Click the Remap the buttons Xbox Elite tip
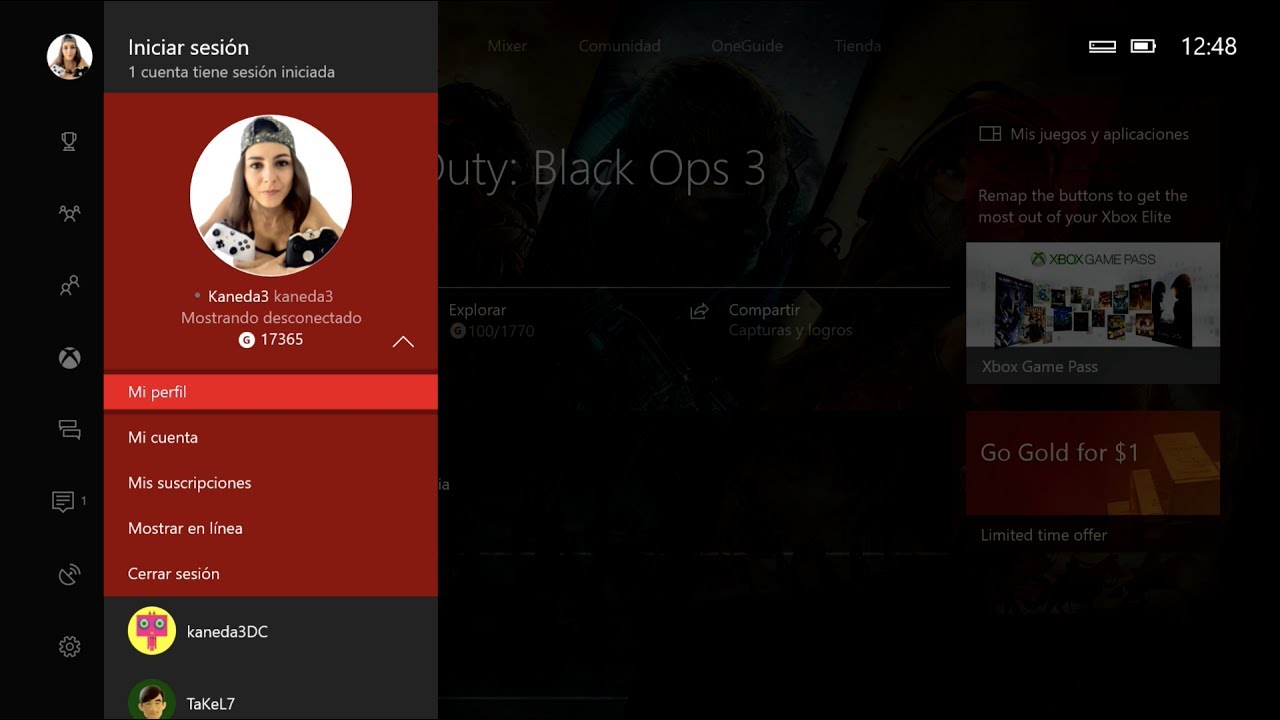 [1083, 206]
